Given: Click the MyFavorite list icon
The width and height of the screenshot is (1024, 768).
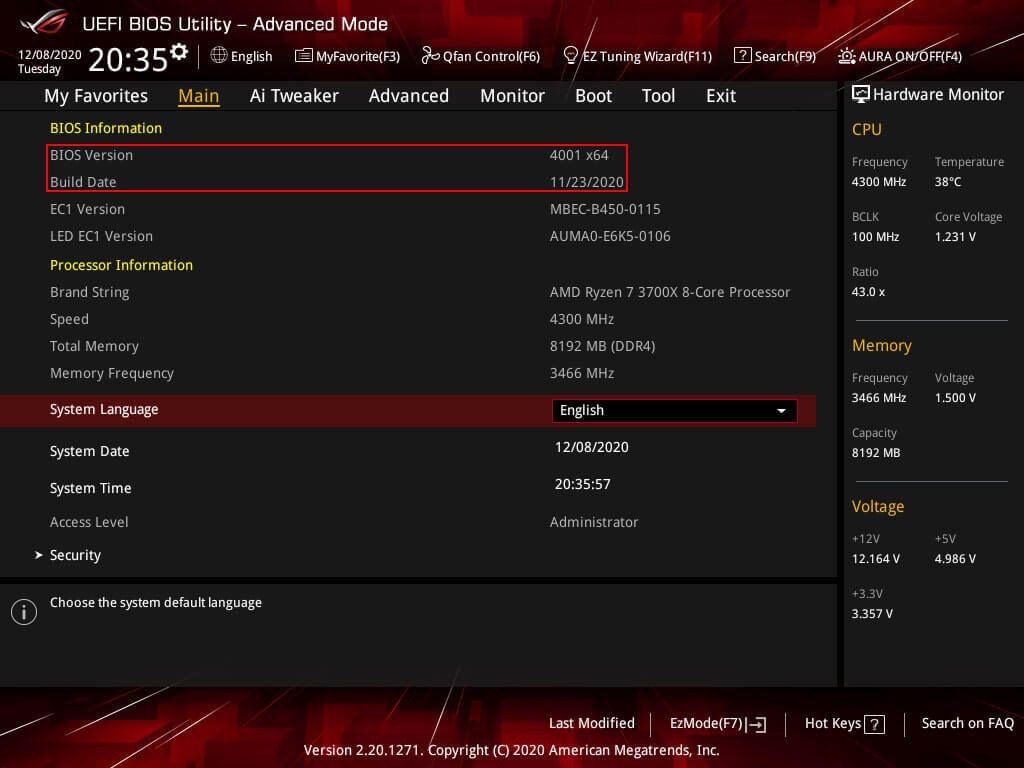Looking at the screenshot, I should [x=304, y=56].
